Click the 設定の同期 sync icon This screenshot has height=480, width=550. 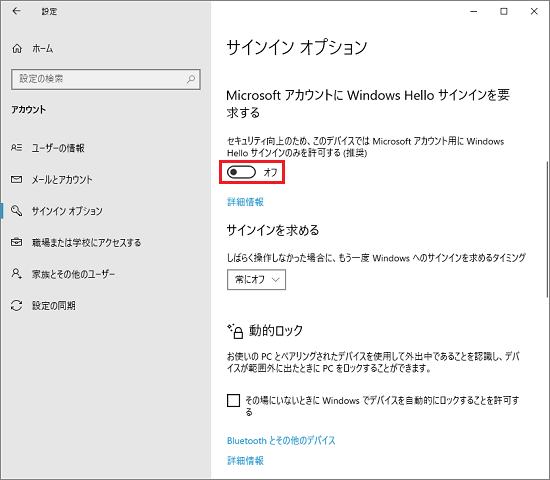16,305
